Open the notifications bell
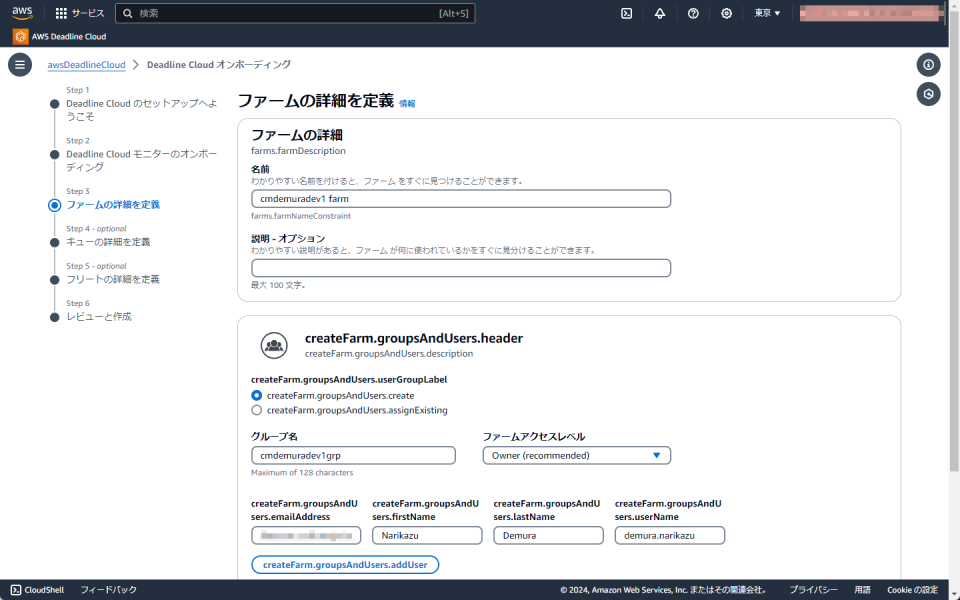The width and height of the screenshot is (960, 600). pyautogui.click(x=659, y=13)
